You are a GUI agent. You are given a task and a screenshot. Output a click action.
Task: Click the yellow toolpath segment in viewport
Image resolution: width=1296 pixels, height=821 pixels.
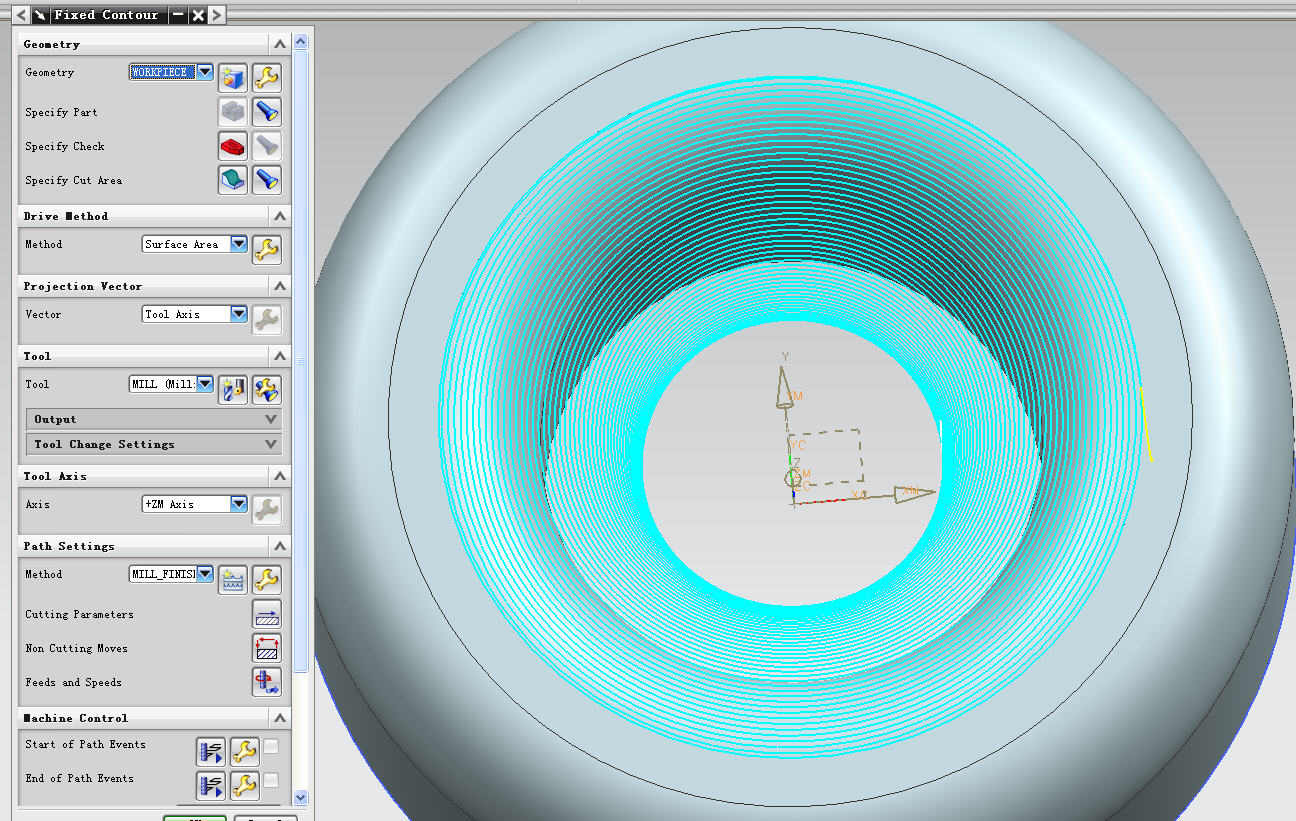point(1147,424)
